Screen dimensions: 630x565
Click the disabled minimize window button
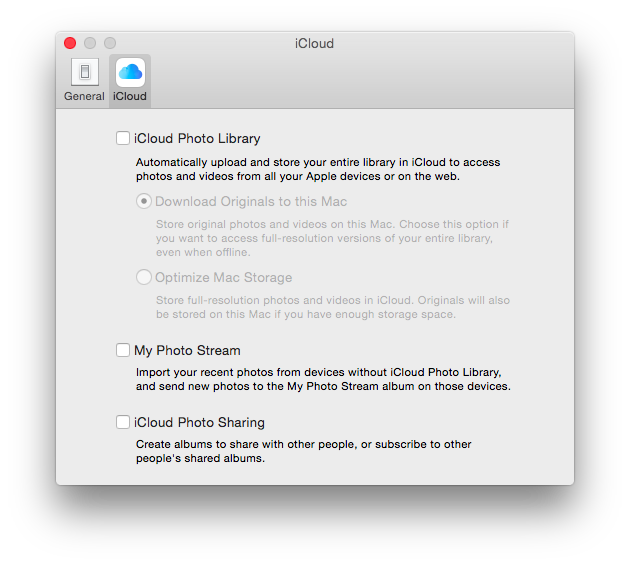[90, 43]
